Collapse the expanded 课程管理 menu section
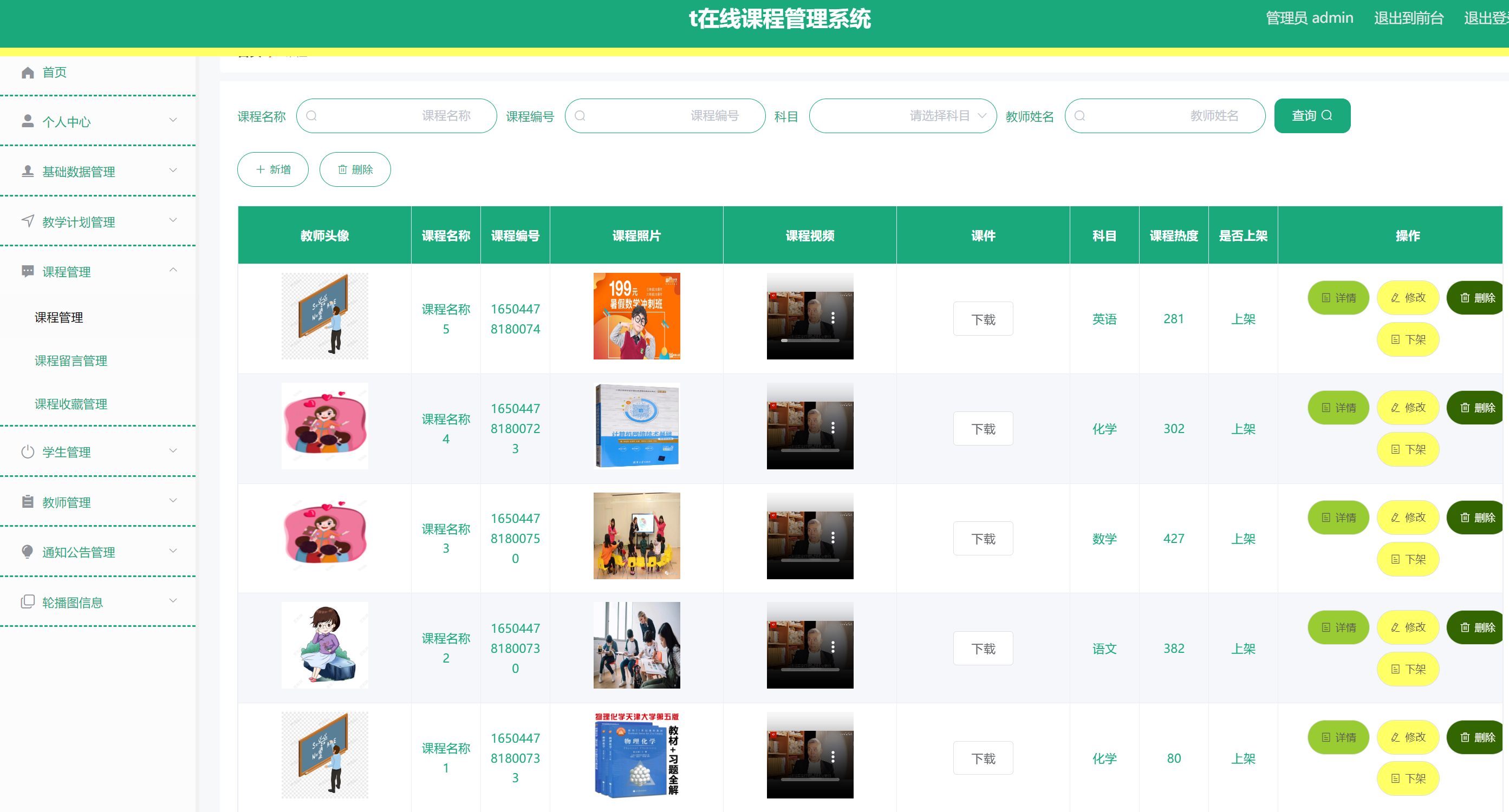Image resolution: width=1509 pixels, height=812 pixels. (173, 270)
